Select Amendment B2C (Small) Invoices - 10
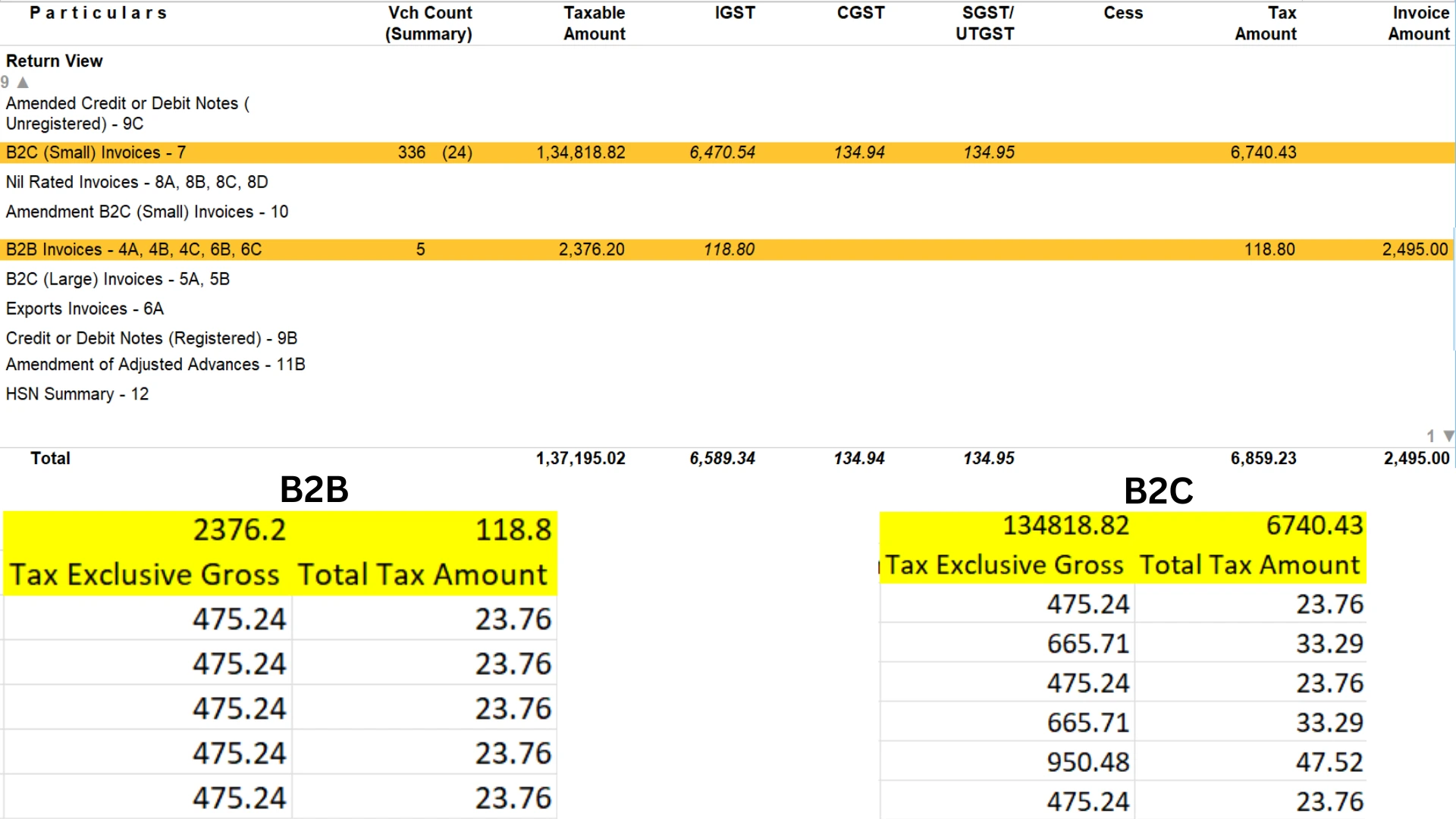Viewport: 1456px width, 819px height. click(146, 212)
